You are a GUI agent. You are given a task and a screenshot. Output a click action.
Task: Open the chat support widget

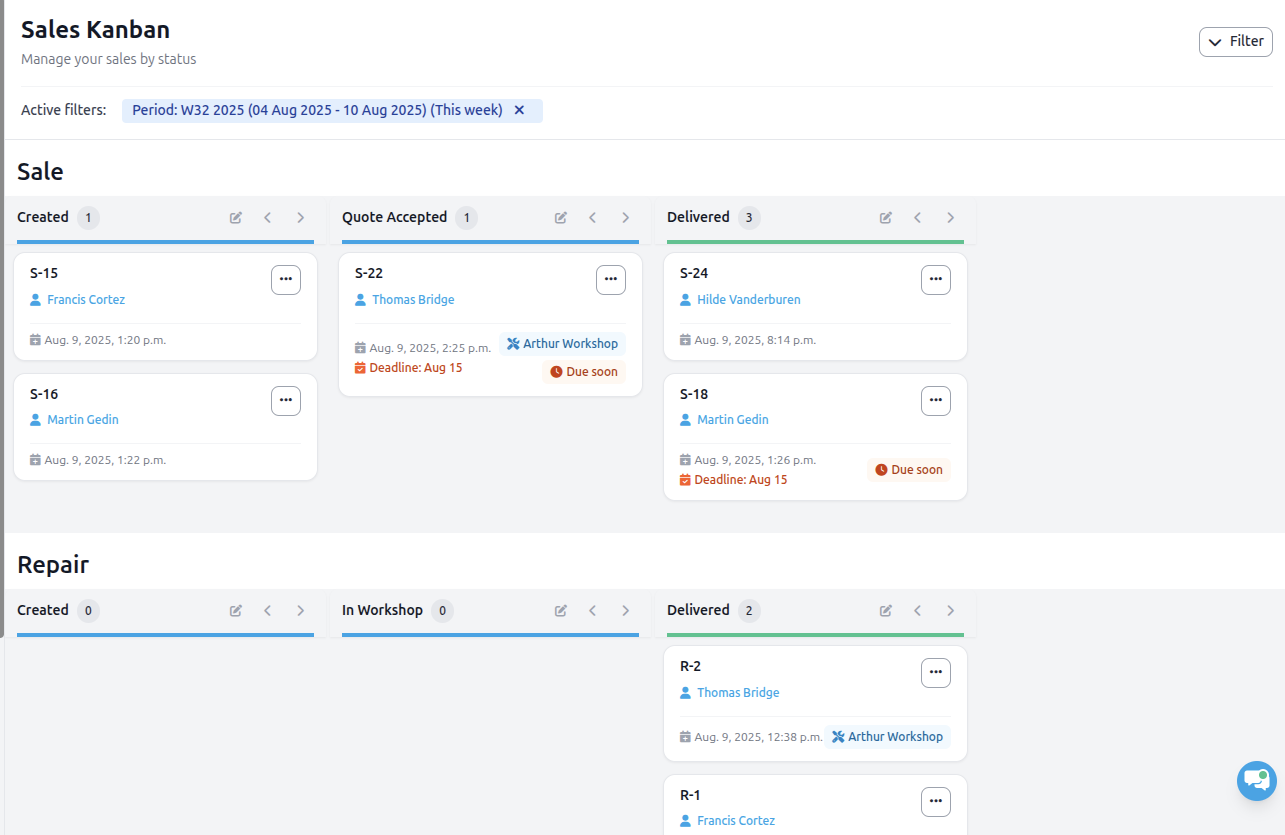pyautogui.click(x=1256, y=781)
